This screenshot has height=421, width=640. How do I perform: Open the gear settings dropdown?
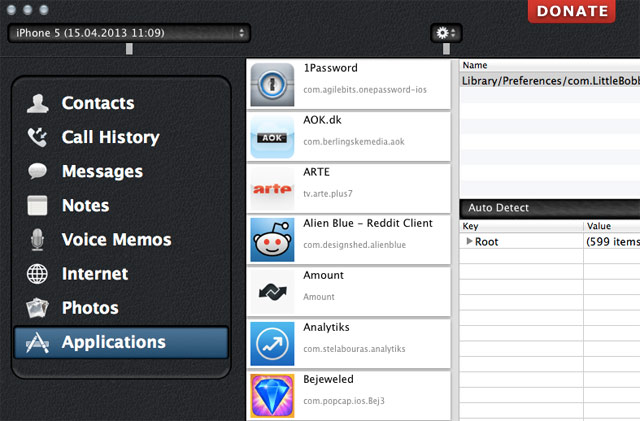446,33
